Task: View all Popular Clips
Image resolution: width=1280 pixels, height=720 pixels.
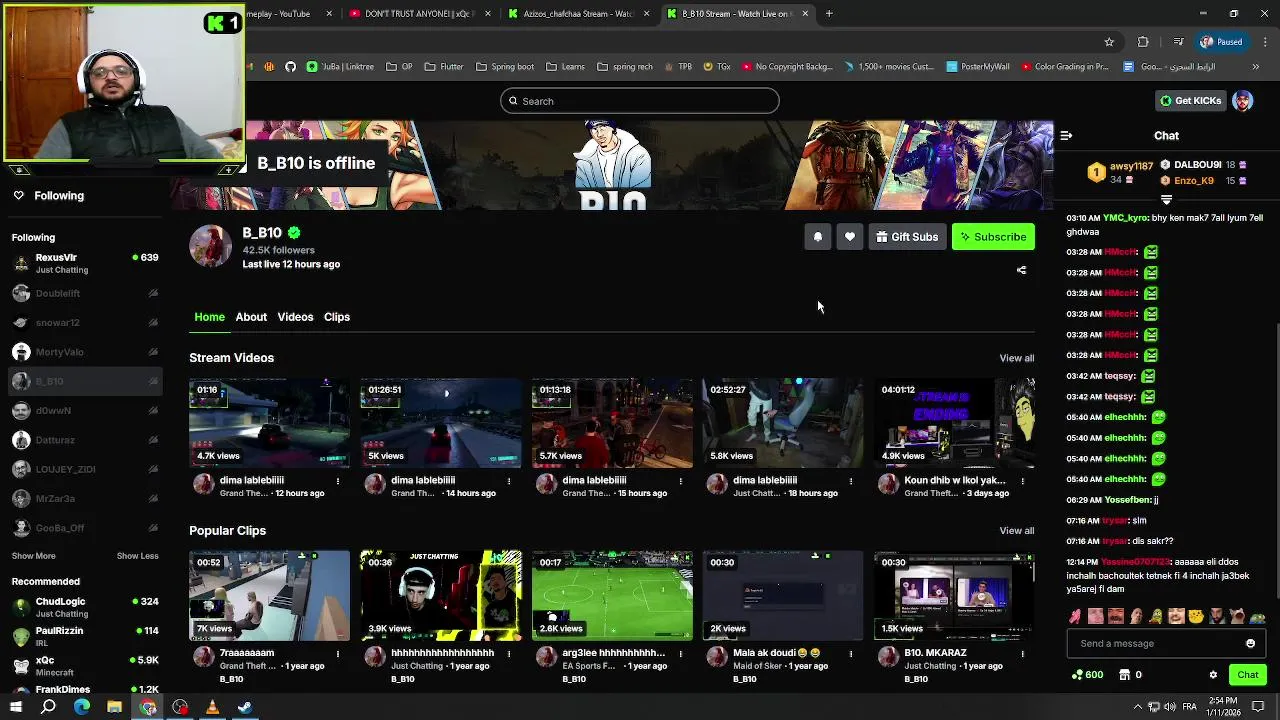Action: [1016, 531]
